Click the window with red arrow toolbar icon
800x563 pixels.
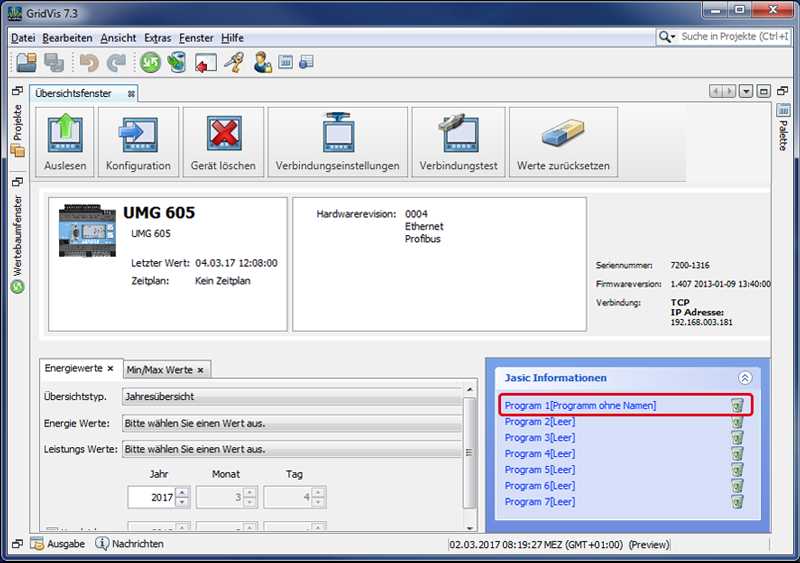(x=206, y=63)
